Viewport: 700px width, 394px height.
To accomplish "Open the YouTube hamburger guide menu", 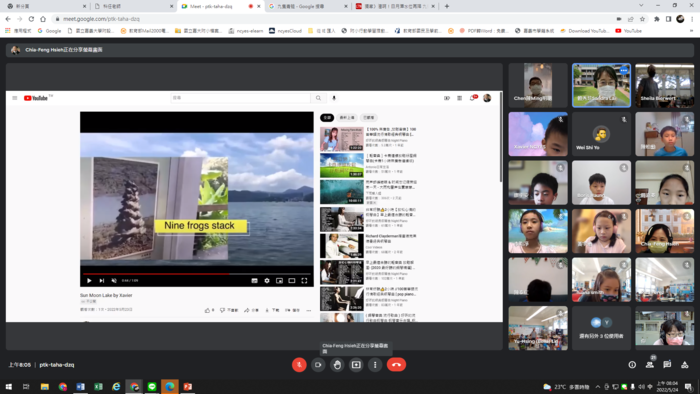I will pyautogui.click(x=15, y=98).
